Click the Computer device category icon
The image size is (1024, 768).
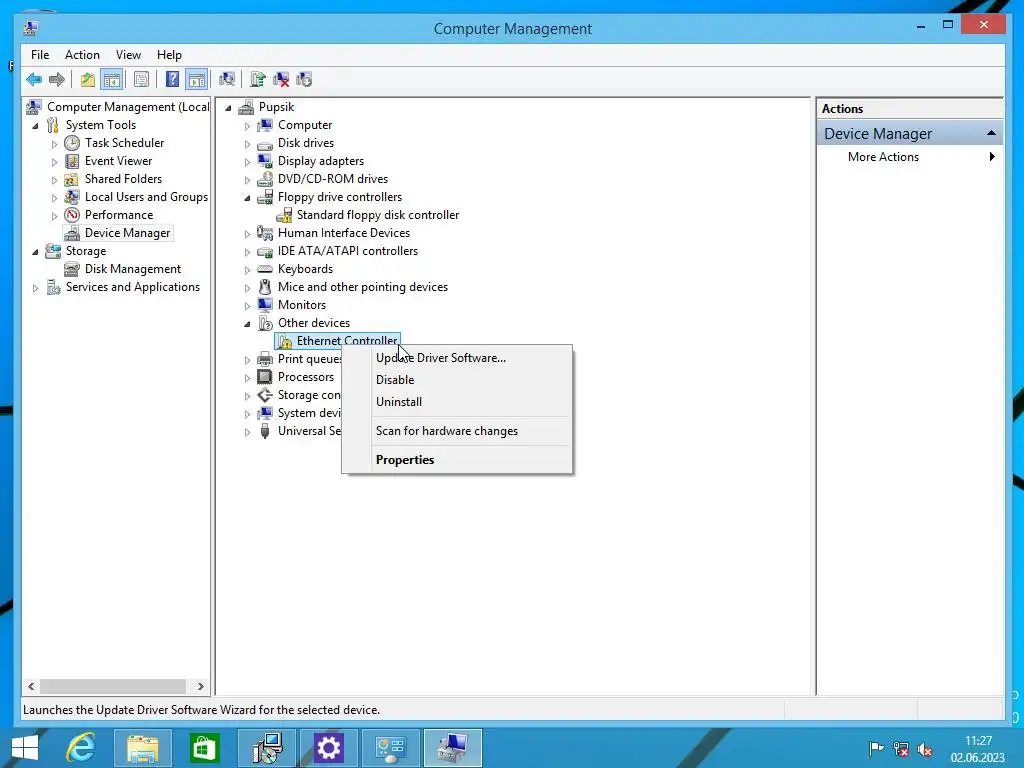[264, 125]
